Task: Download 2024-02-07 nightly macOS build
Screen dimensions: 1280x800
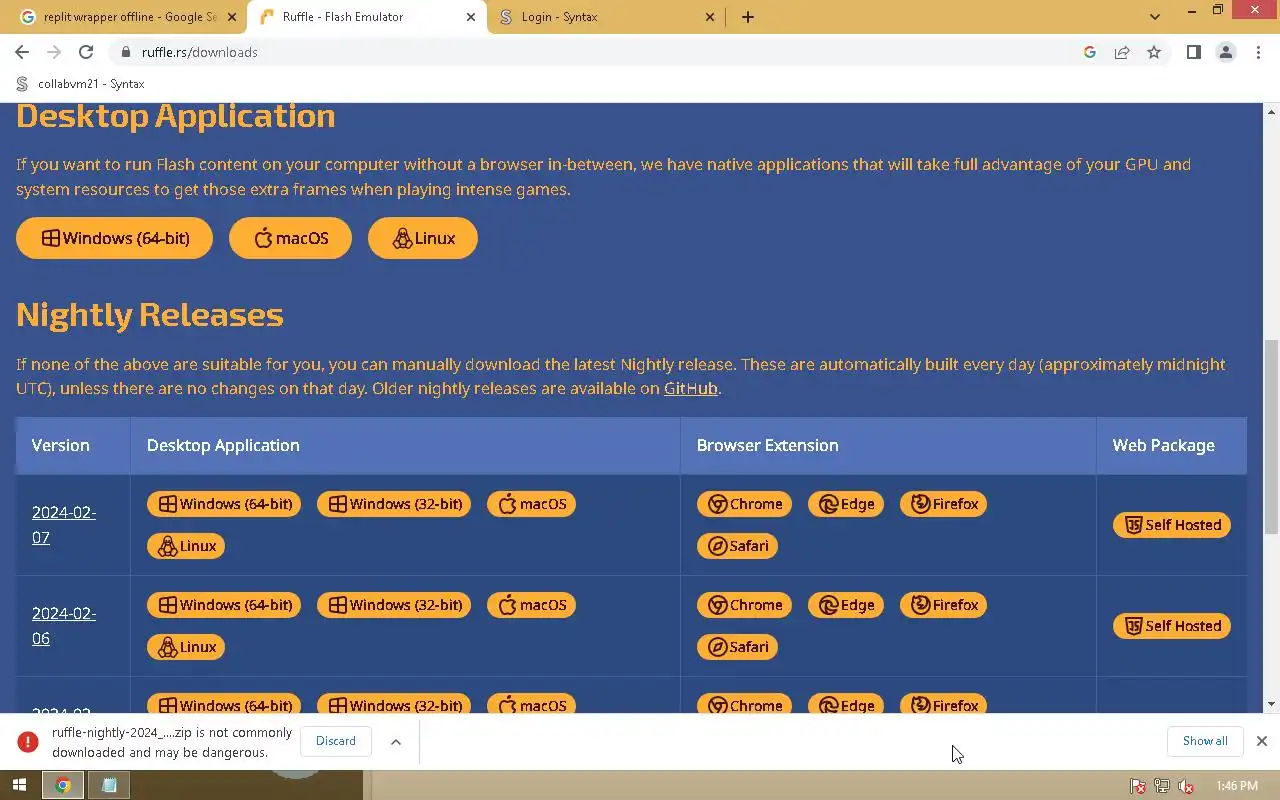Action: [x=531, y=504]
